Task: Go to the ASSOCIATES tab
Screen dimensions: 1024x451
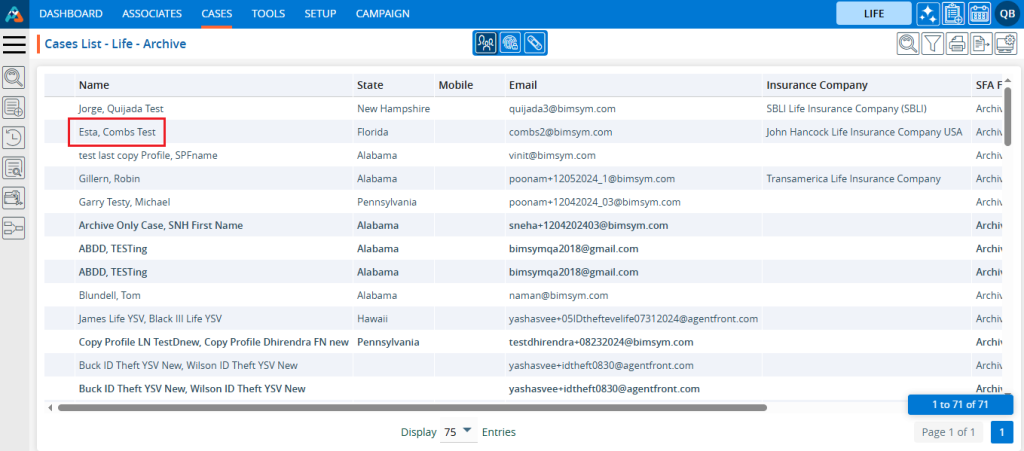Action: click(x=152, y=14)
